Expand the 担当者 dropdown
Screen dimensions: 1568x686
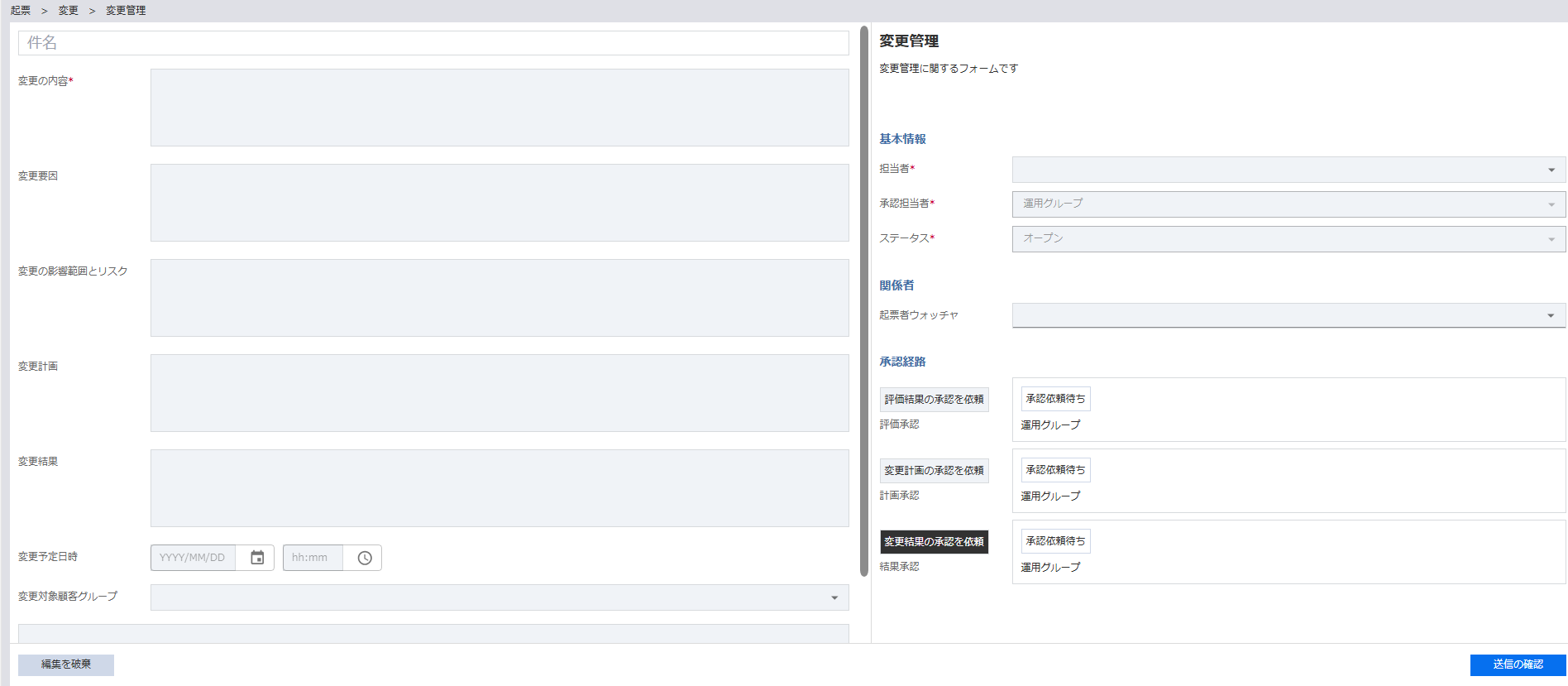[x=1288, y=170]
